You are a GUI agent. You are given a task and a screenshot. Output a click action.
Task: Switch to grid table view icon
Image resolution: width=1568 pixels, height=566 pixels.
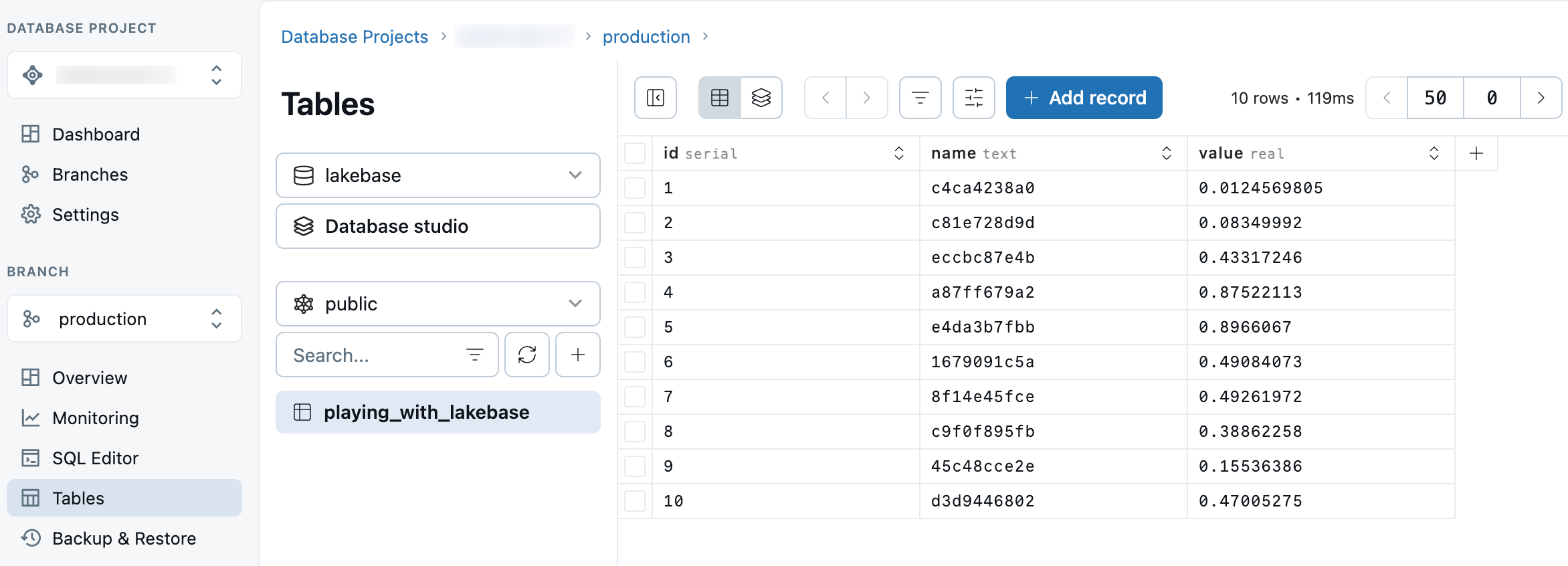[x=720, y=98]
